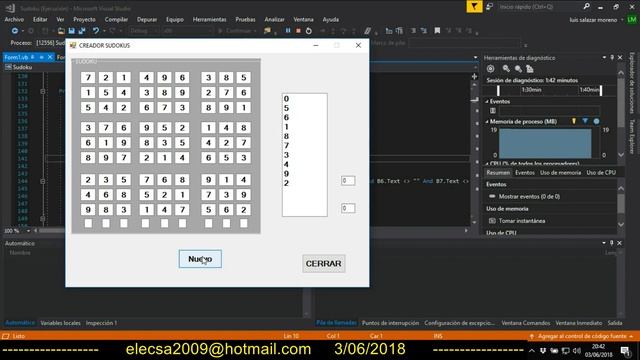This screenshot has height=360, width=640.
Task: Open the Ventana Inmediato tab
Action: point(579,323)
